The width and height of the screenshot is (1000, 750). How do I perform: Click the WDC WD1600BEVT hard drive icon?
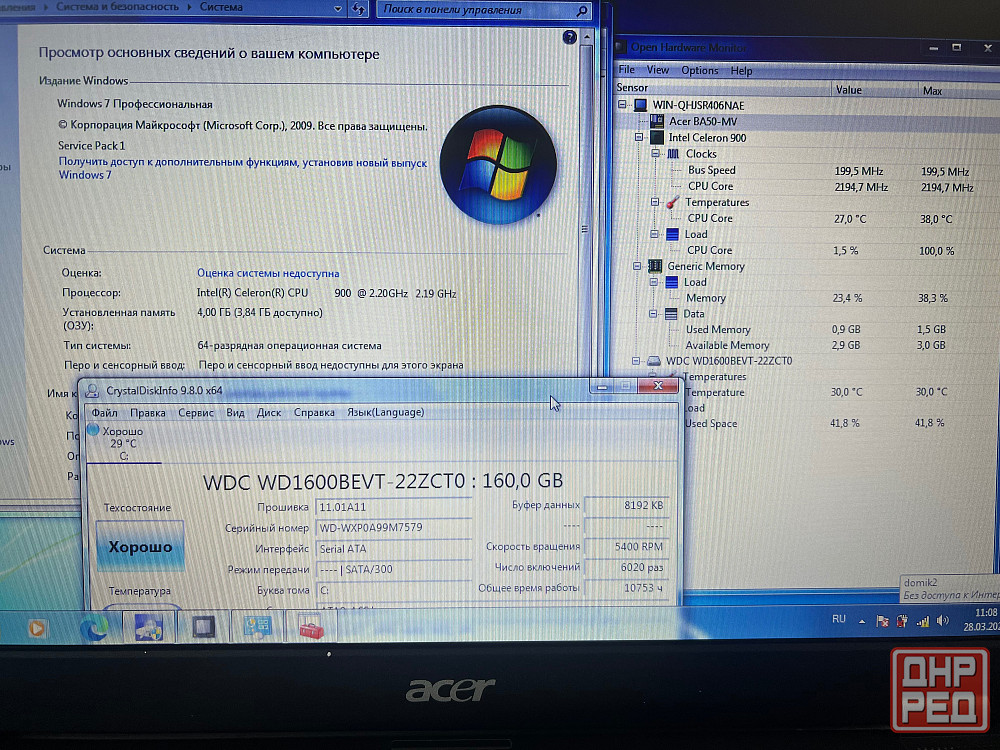pyautogui.click(x=655, y=360)
